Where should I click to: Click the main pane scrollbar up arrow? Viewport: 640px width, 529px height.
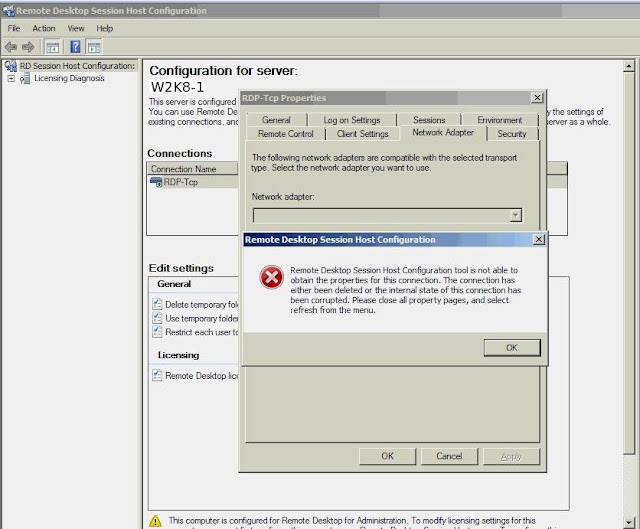pyautogui.click(x=629, y=66)
